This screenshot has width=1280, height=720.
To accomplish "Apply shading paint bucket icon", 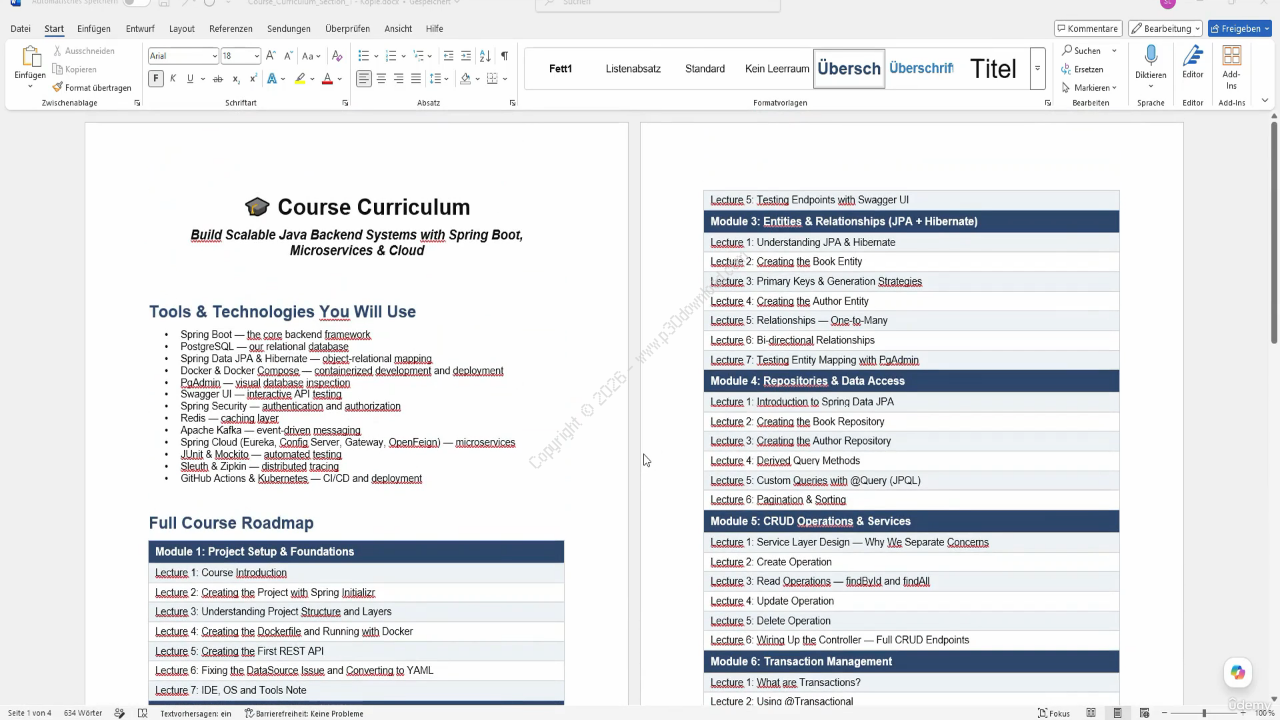I will (465, 78).
